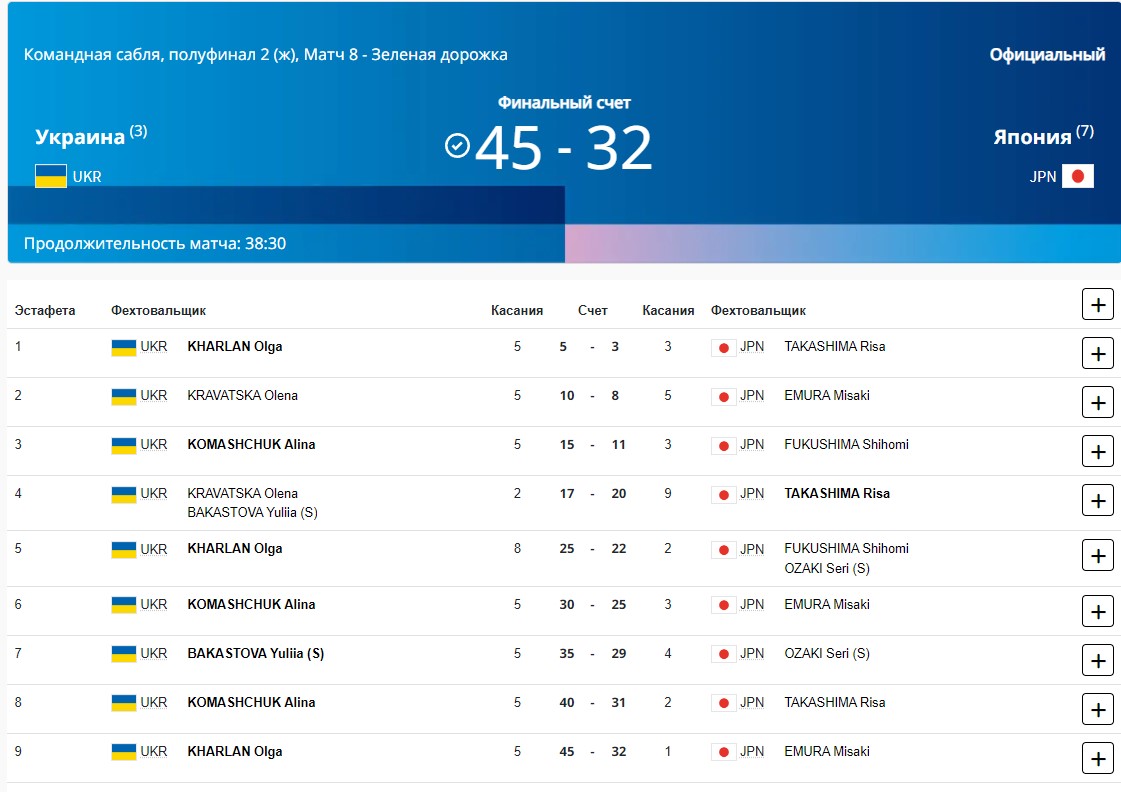Click Ukraine flag in relay 8 row

point(124,703)
